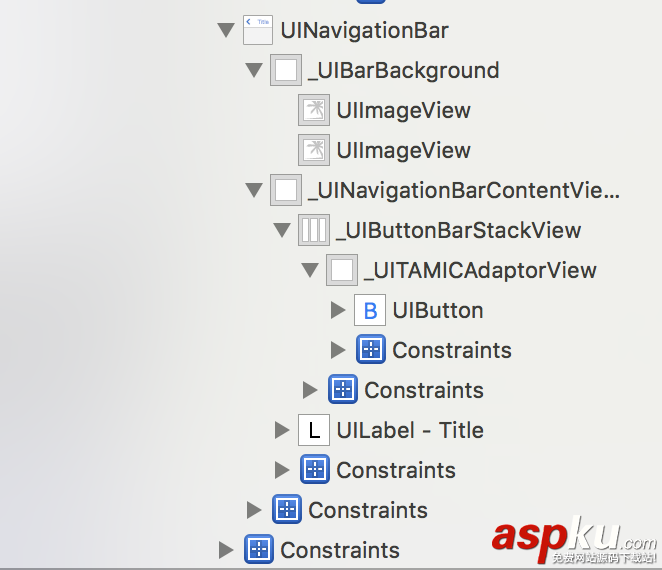Image resolution: width=662 pixels, height=570 pixels.
Task: Click the _UITAMICAdaptorView icon
Action: coord(341,270)
